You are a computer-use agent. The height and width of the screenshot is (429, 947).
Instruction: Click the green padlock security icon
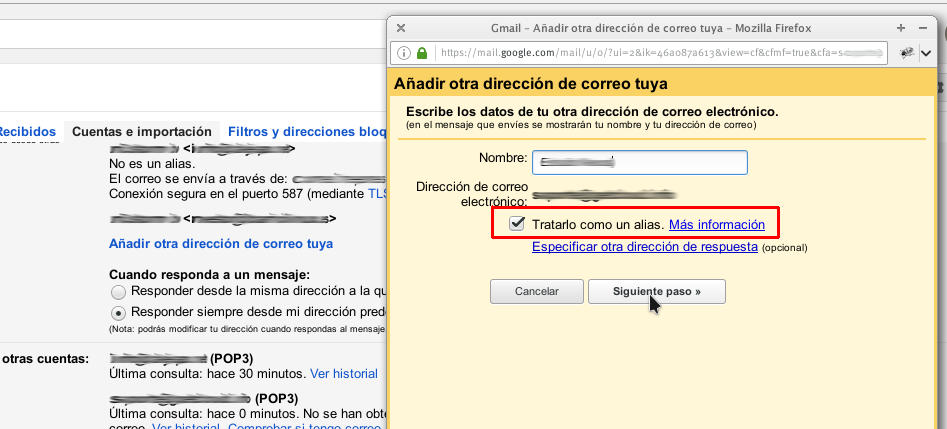pyautogui.click(x=422, y=53)
